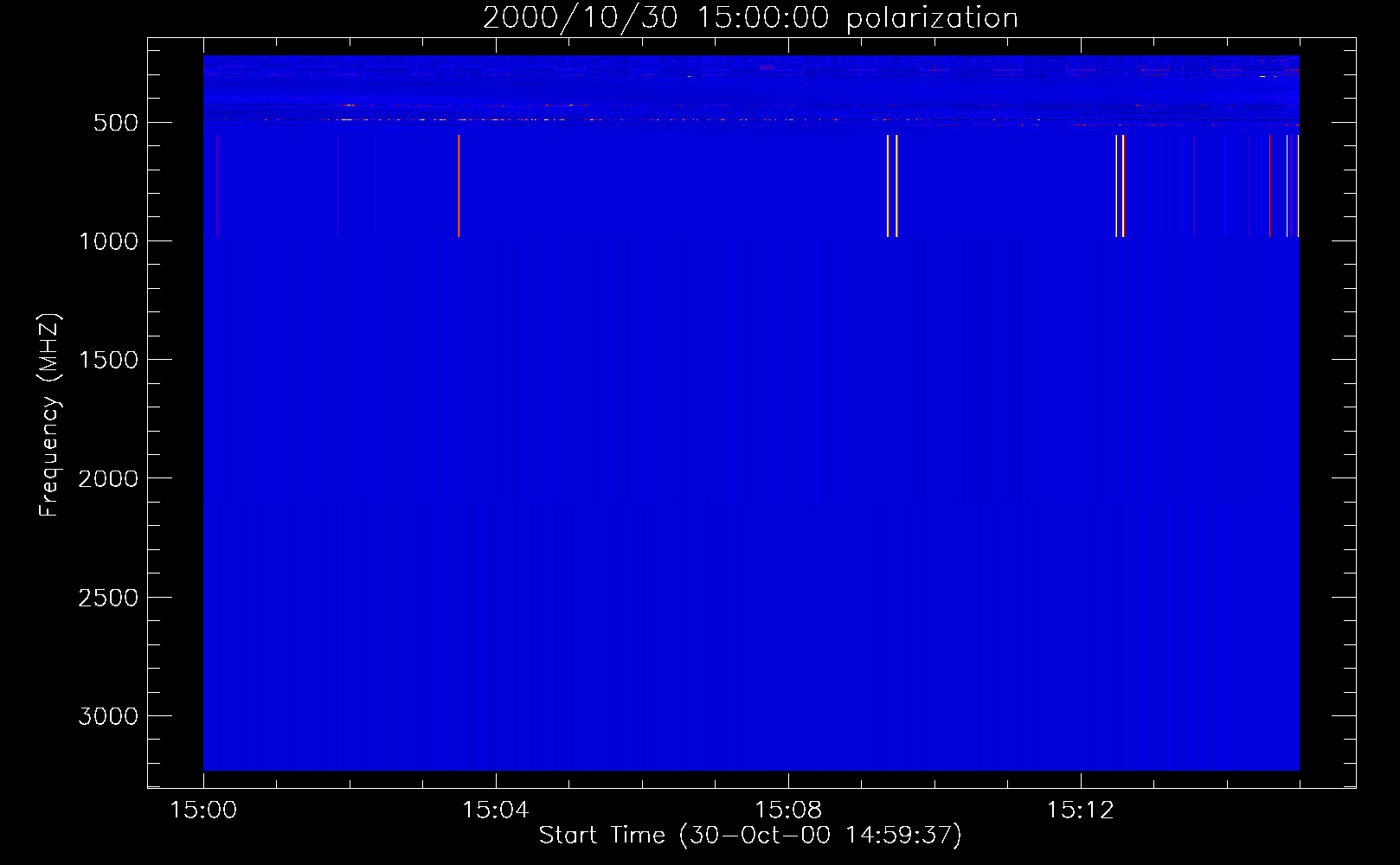Click the '15:08' time tick label
Image resolution: width=1400 pixels, height=865 pixels.
(x=787, y=810)
